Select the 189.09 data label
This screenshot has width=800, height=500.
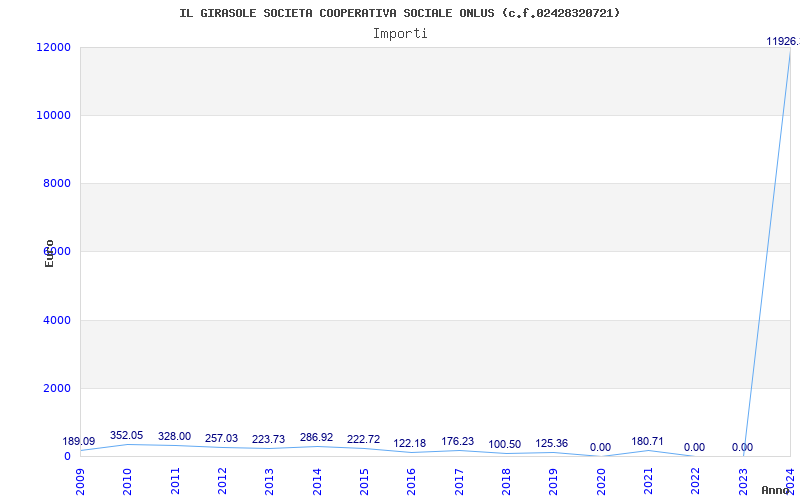(79, 441)
